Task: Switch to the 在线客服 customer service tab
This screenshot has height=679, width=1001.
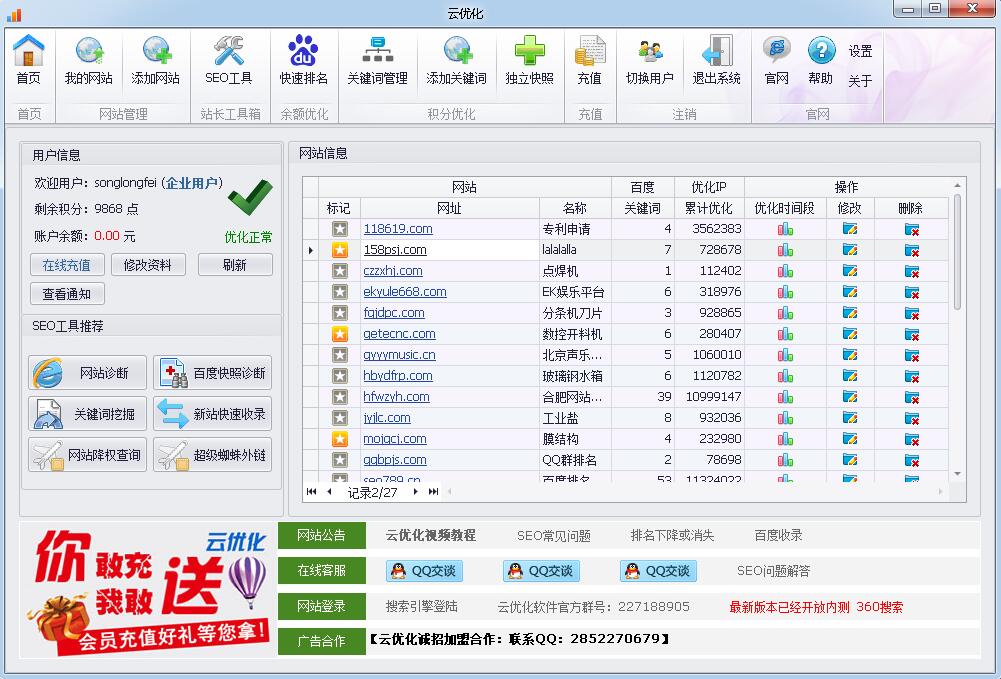Action: [x=324, y=568]
